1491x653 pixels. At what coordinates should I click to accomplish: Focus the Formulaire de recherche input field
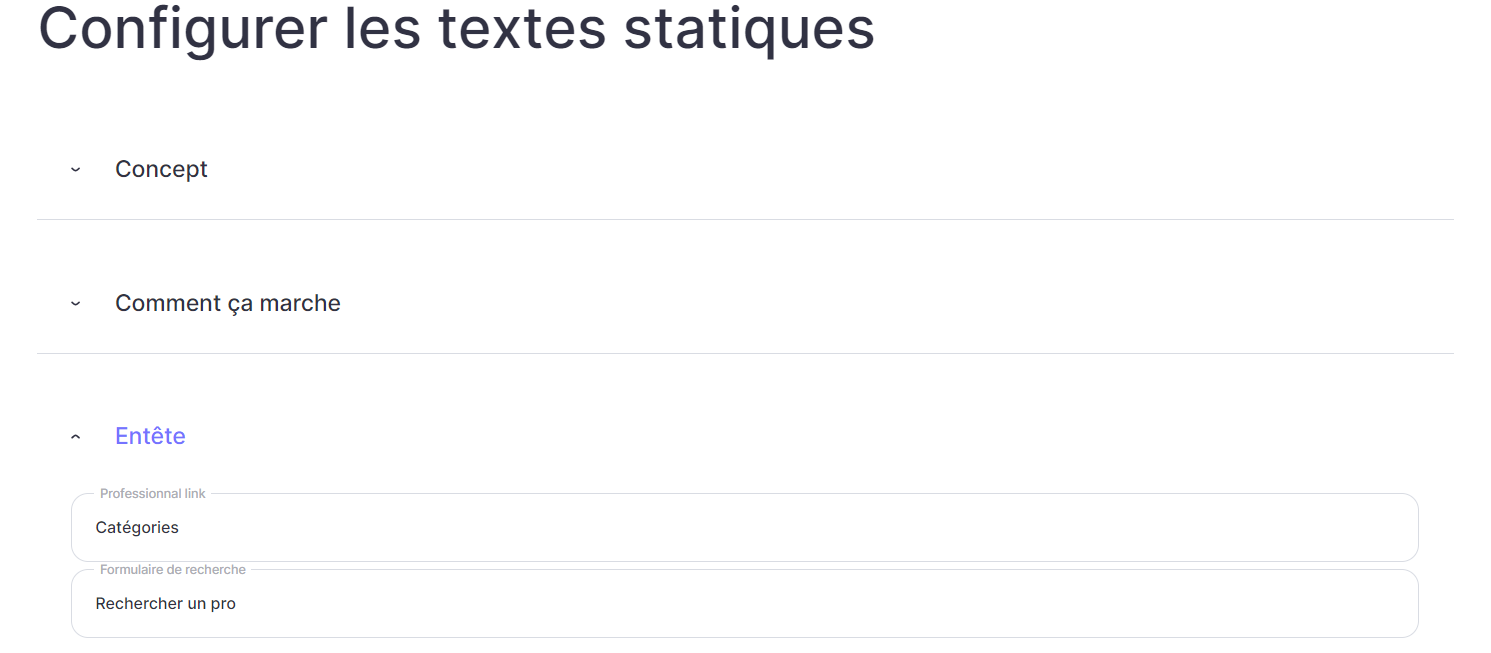[745, 603]
